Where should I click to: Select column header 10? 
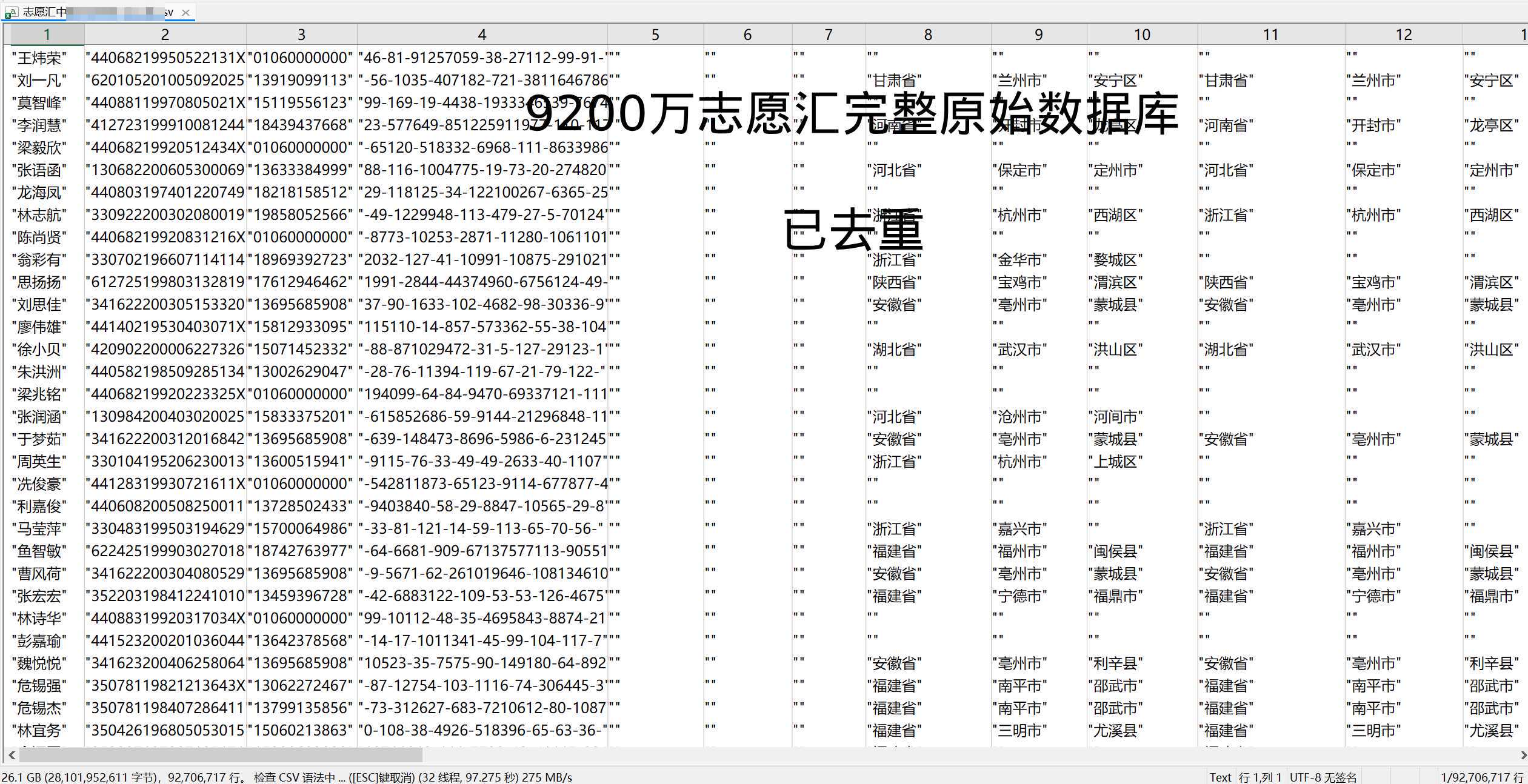coord(1142,35)
